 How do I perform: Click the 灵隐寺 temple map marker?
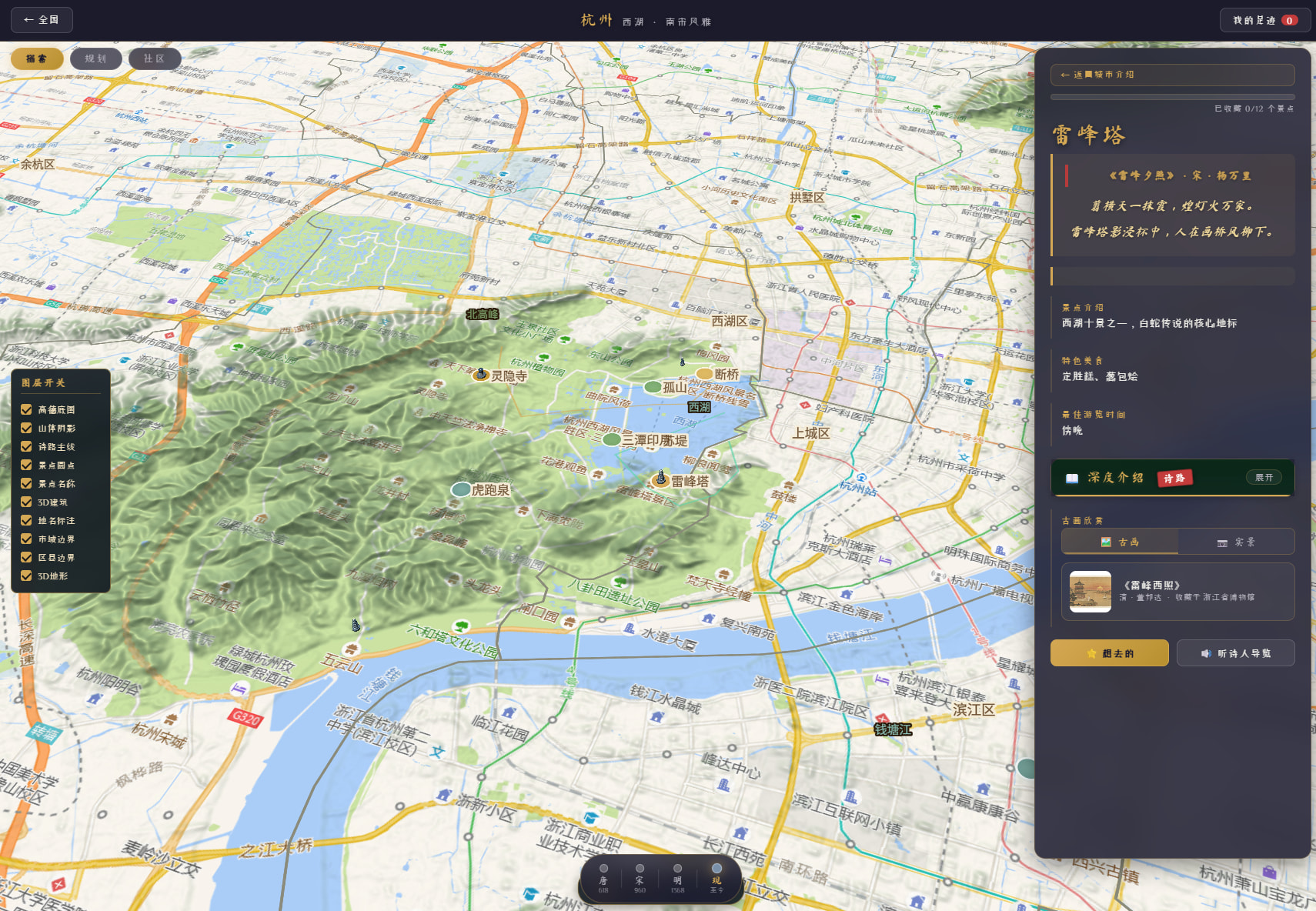481,375
